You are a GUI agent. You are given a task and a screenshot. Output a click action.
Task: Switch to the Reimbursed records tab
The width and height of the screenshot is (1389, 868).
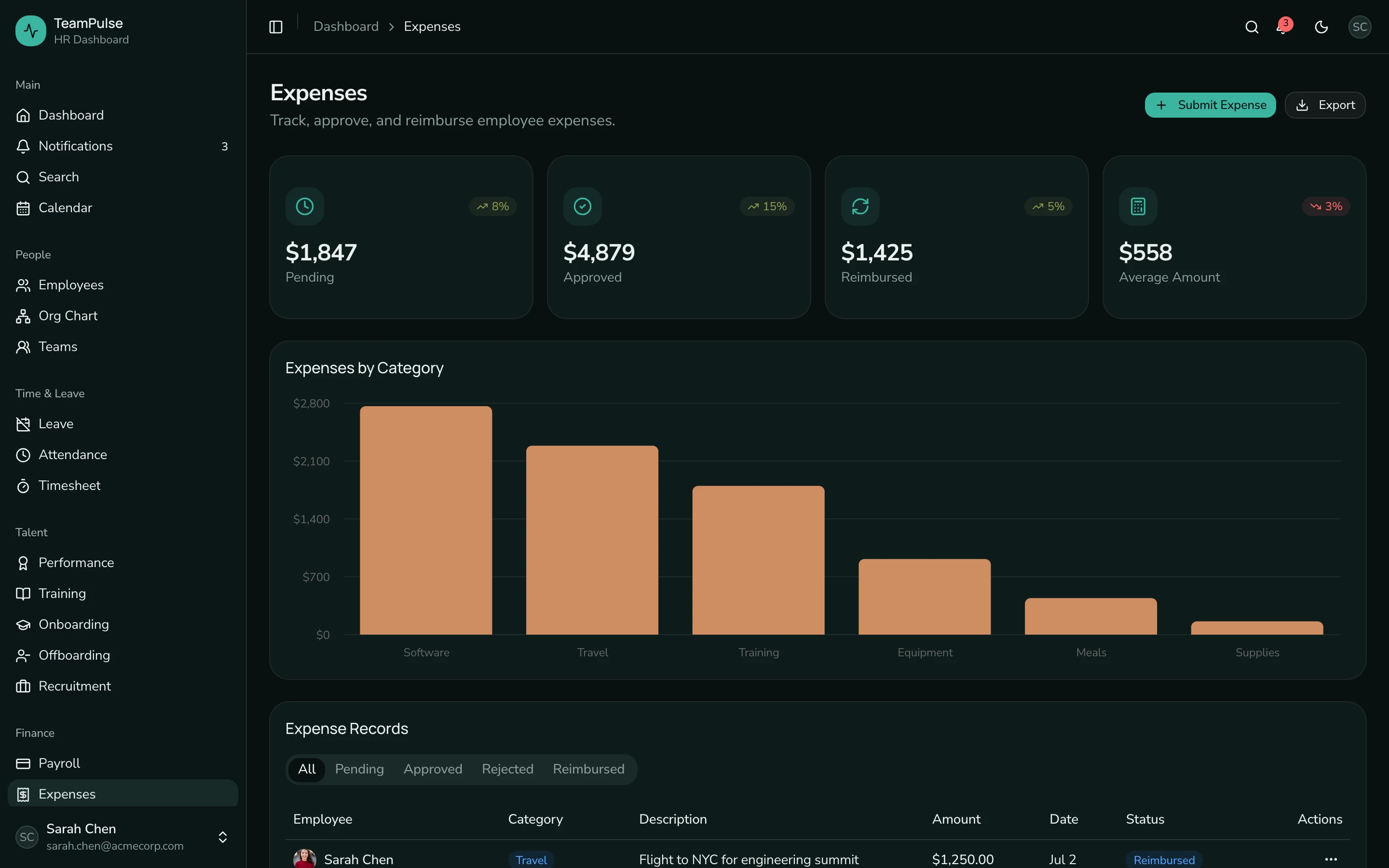588,769
